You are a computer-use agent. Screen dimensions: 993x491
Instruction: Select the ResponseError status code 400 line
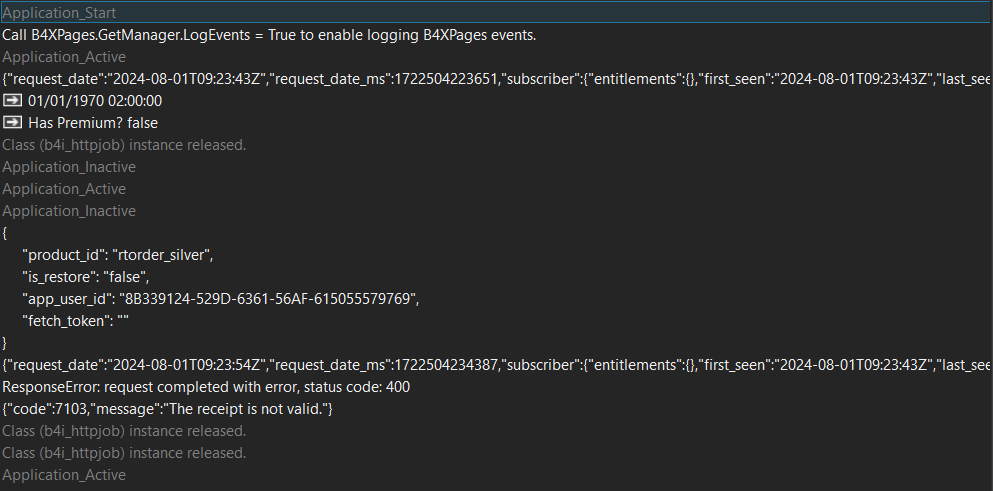tap(206, 387)
